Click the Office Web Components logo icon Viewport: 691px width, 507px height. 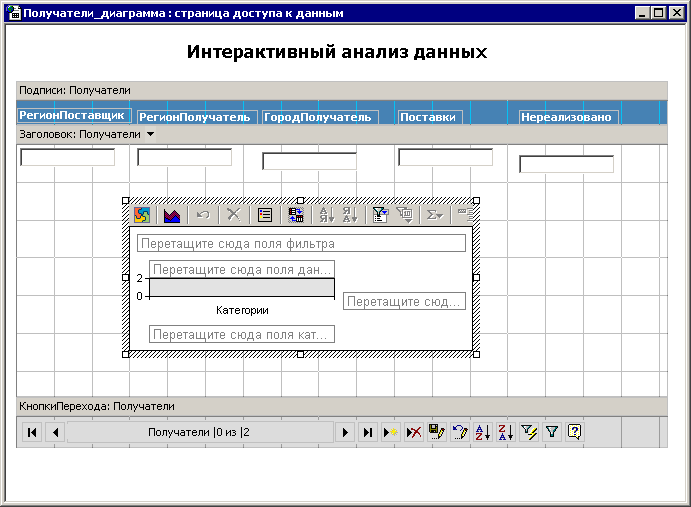pyautogui.click(x=142, y=215)
